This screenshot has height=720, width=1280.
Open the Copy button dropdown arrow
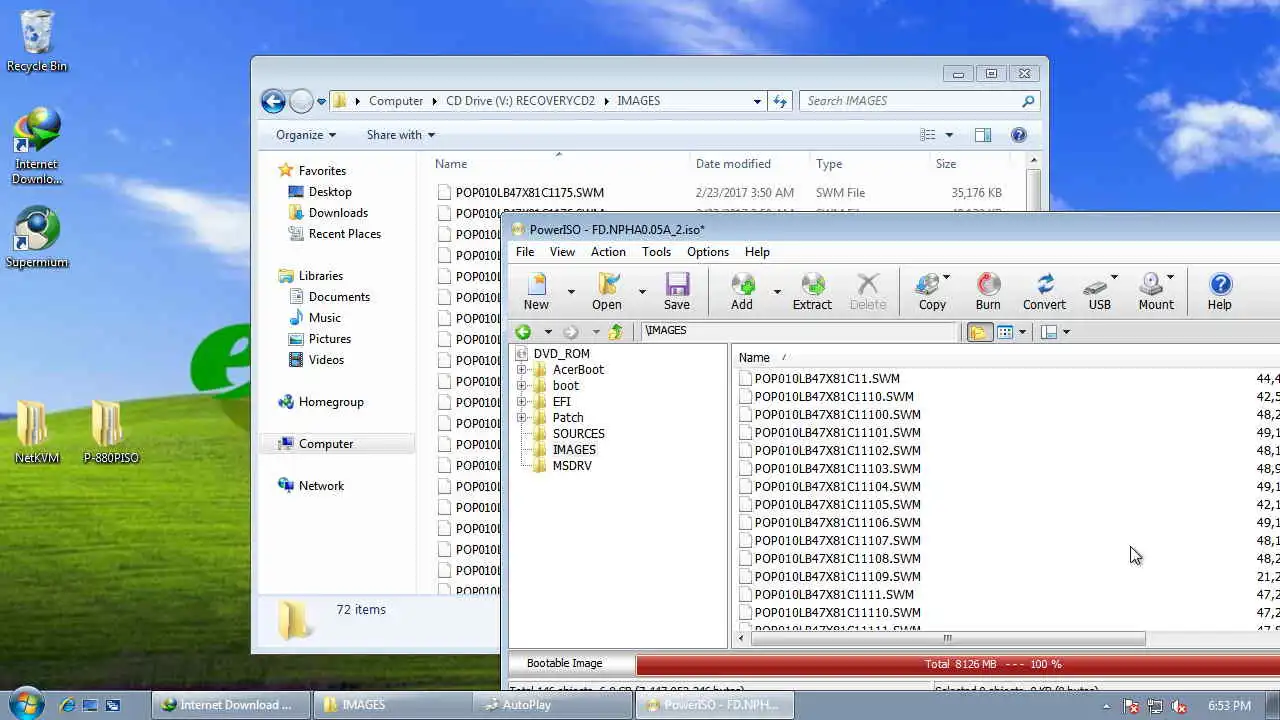pos(946,278)
